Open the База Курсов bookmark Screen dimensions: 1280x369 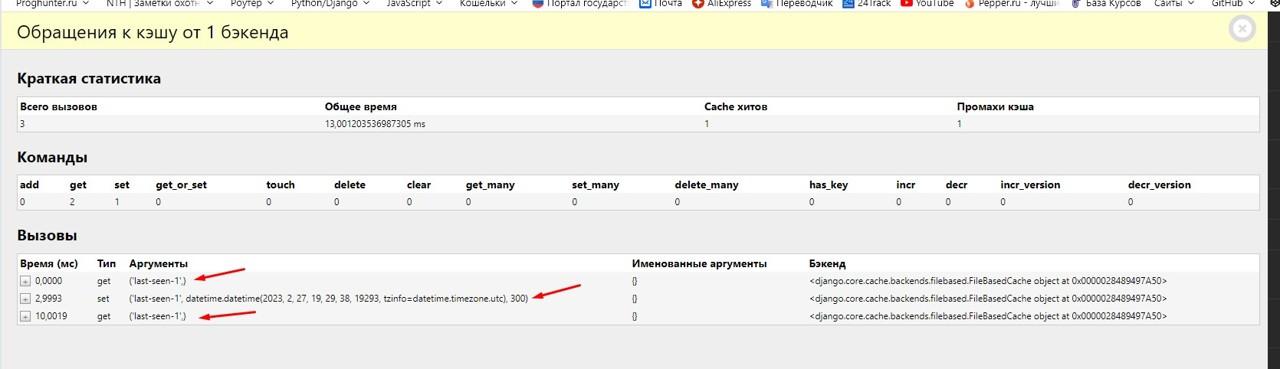tap(1105, 4)
